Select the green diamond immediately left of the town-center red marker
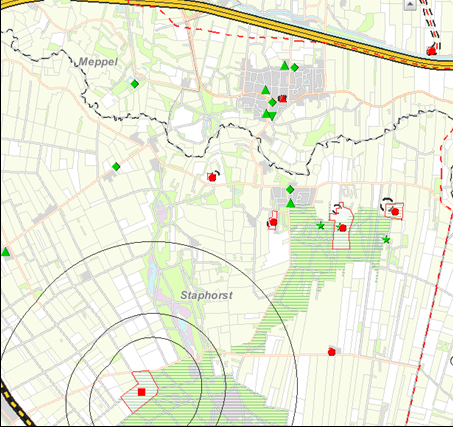This screenshot has height=427, width=453. click(x=272, y=102)
